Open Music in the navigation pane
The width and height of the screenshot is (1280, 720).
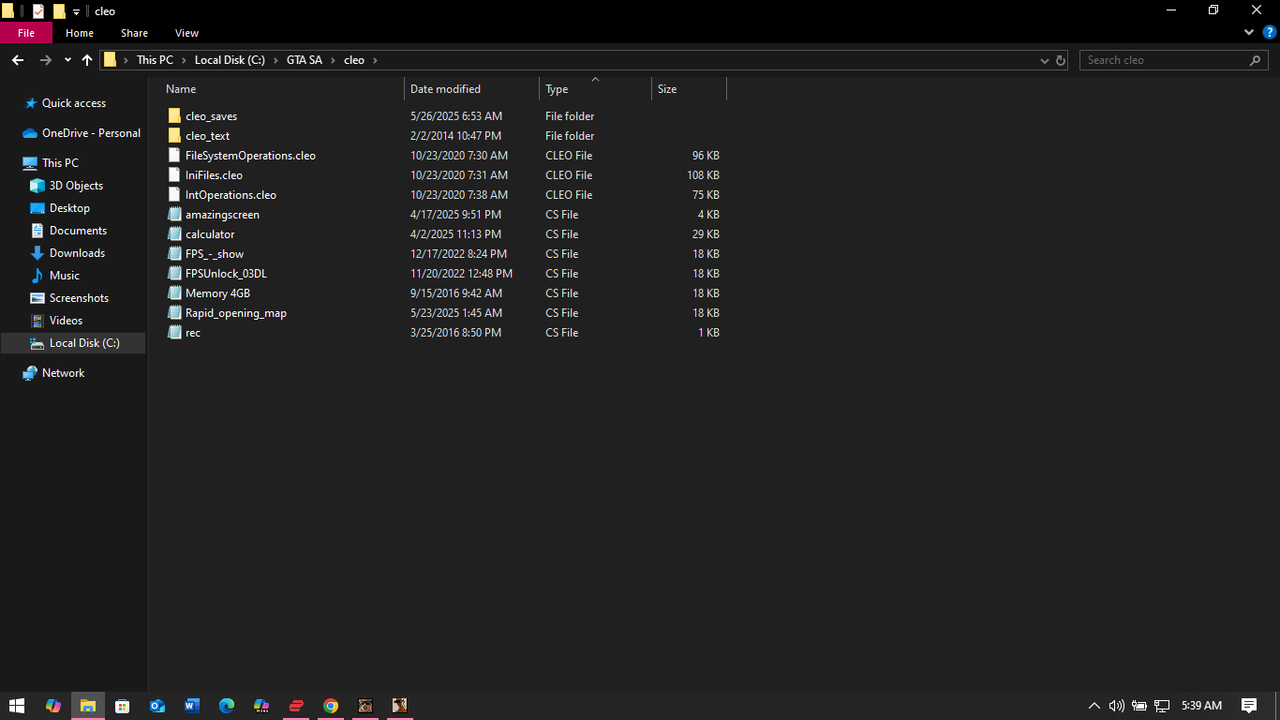coord(64,276)
